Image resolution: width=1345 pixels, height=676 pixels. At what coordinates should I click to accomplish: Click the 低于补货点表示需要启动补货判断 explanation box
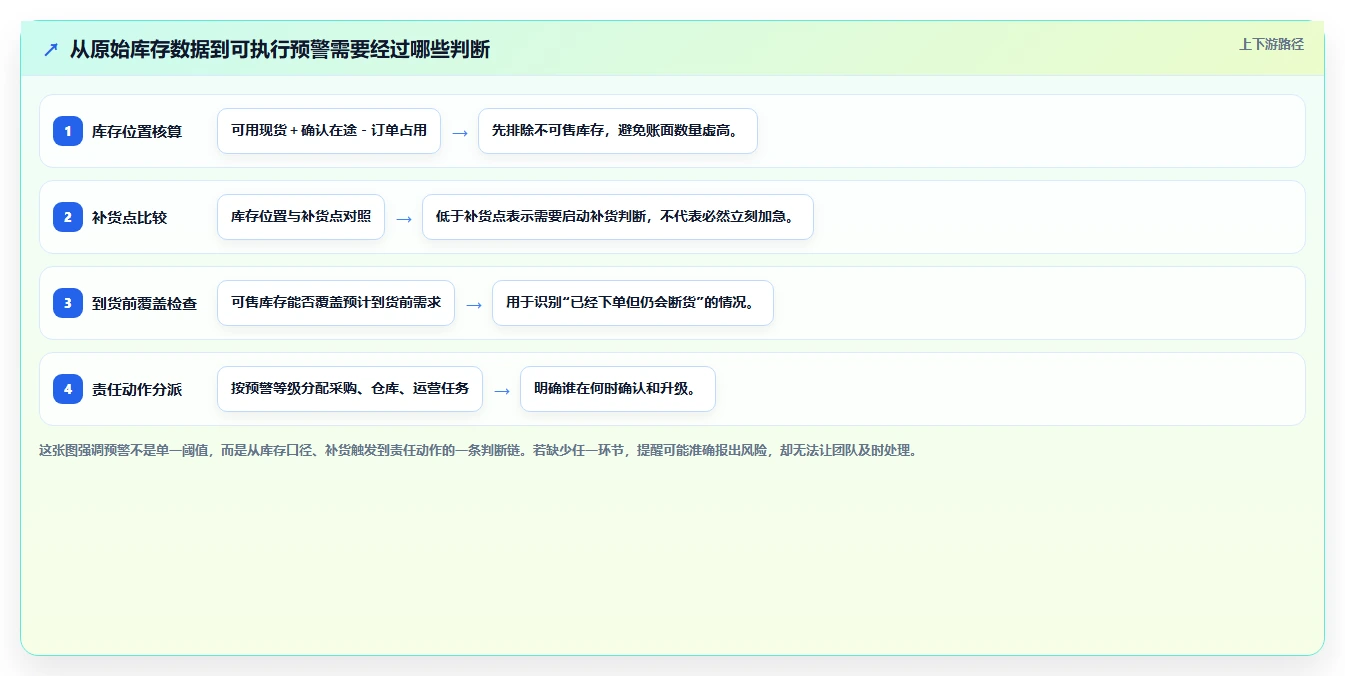click(618, 217)
